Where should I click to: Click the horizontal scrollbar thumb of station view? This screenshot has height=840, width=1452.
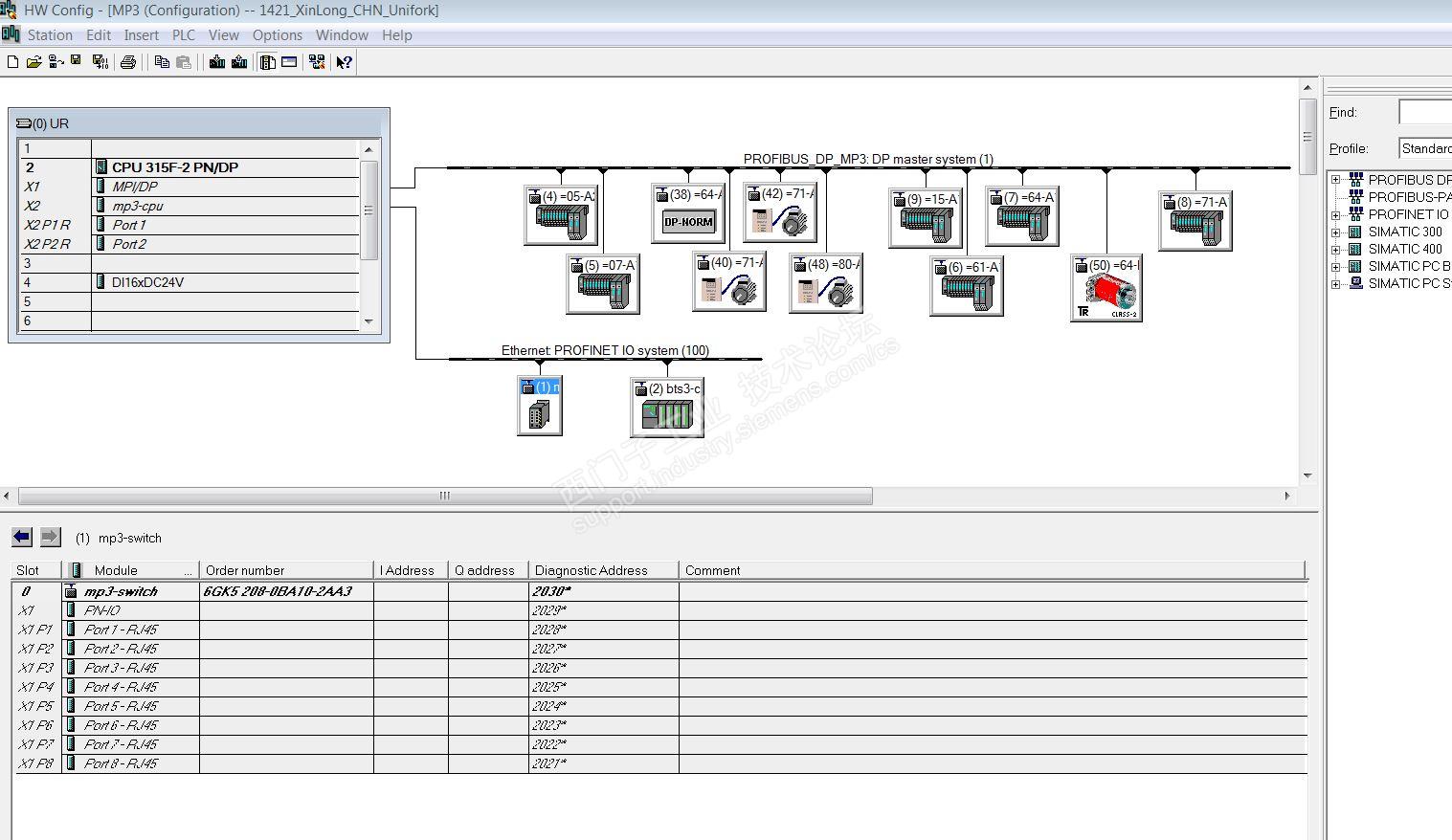[445, 496]
